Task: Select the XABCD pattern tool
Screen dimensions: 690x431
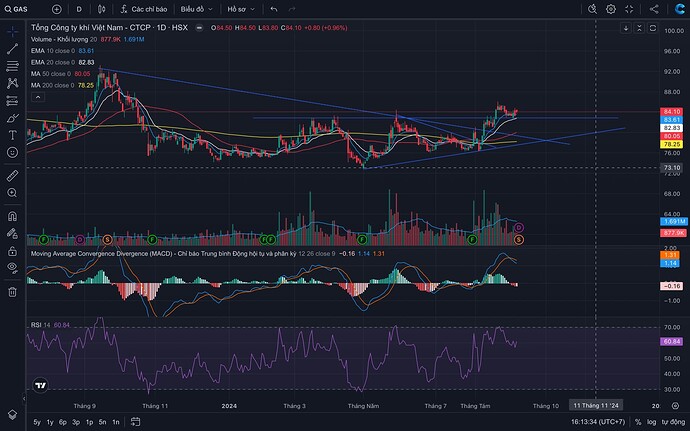Action: (12, 83)
